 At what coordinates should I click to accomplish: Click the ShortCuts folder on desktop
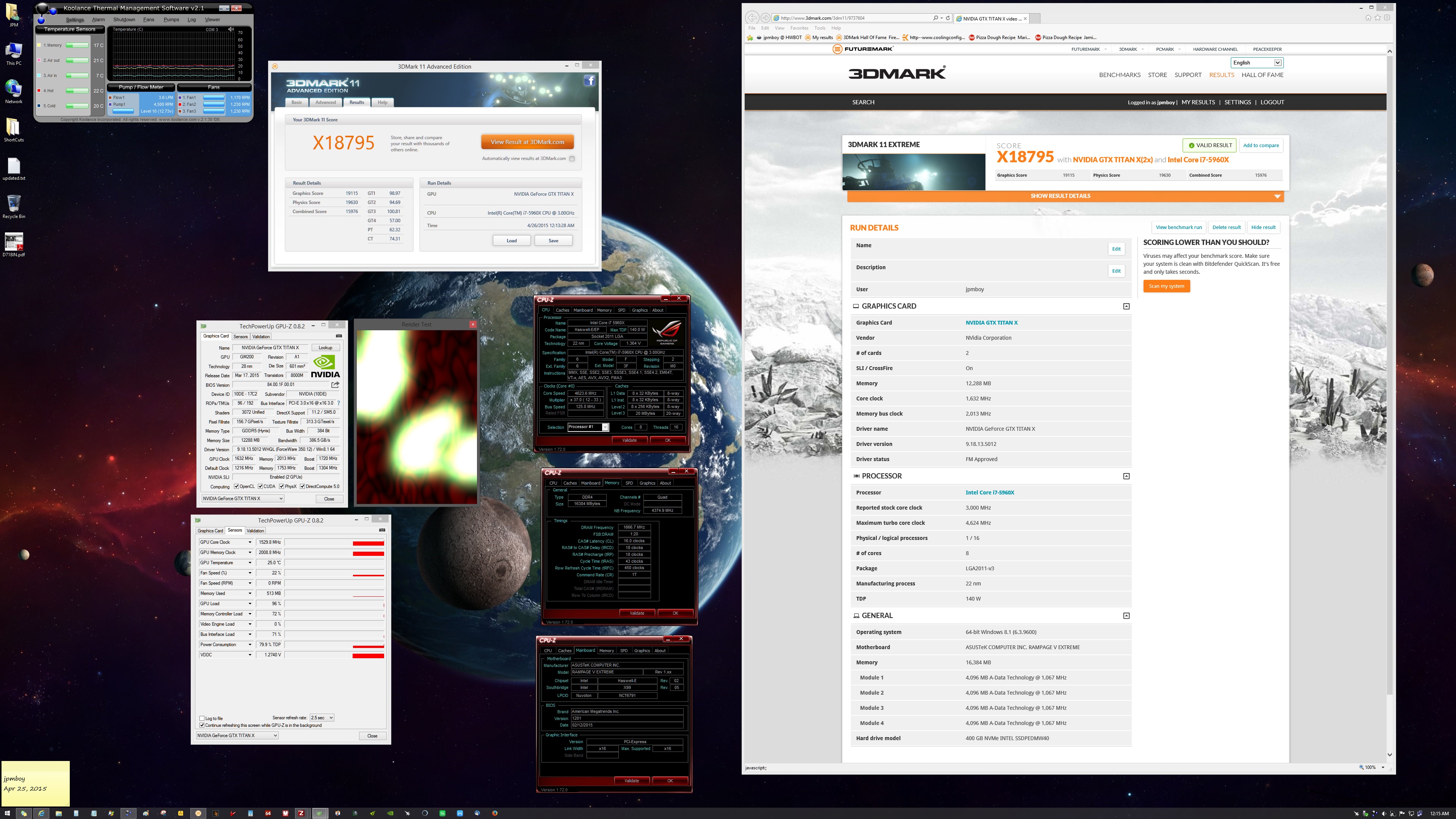tap(14, 129)
